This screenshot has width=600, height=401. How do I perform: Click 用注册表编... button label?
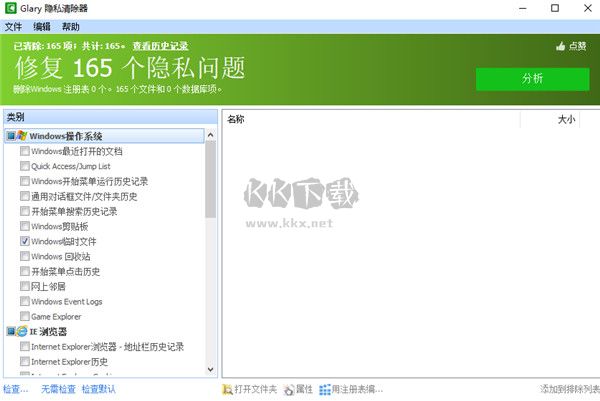click(x=357, y=390)
